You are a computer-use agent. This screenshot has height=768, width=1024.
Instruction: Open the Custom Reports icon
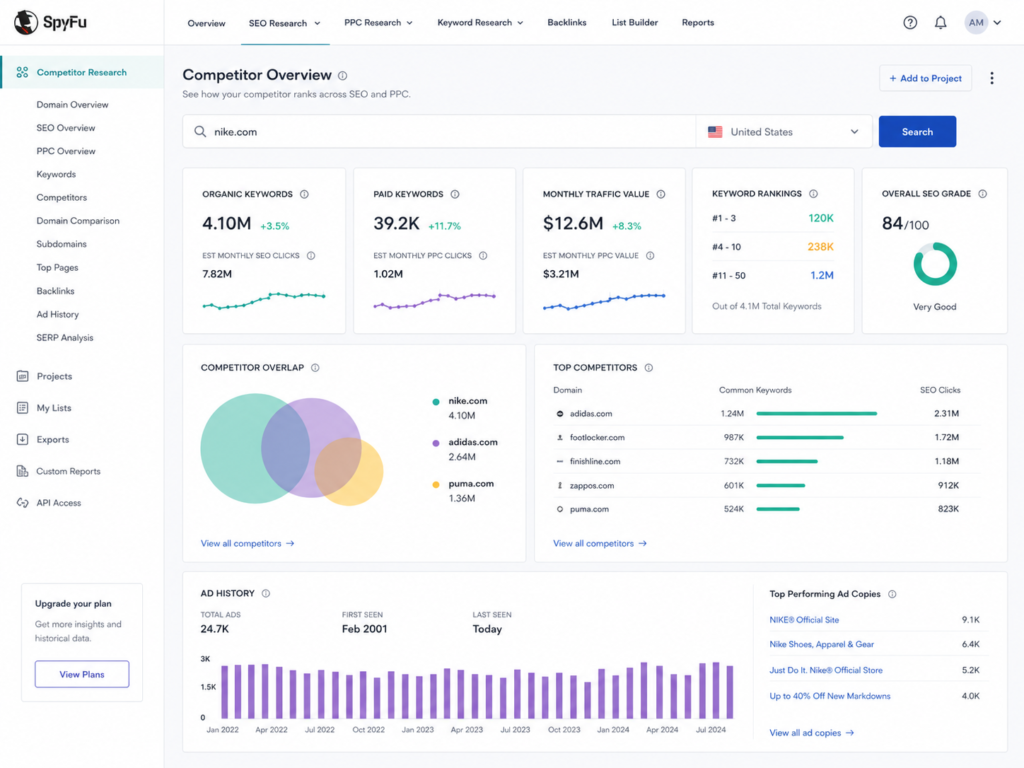(22, 471)
